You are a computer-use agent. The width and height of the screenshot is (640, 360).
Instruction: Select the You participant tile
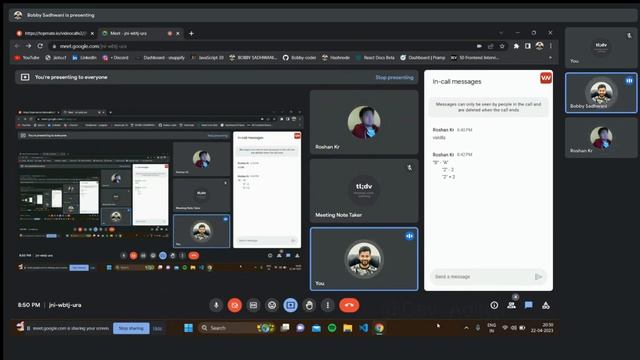tap(364, 259)
